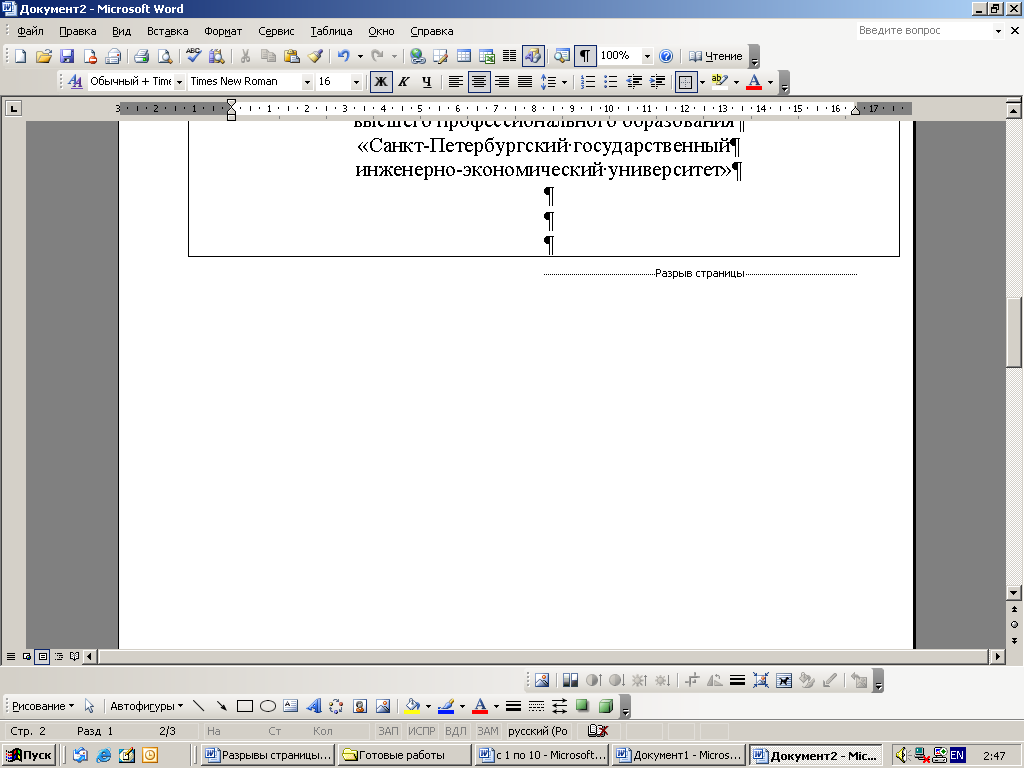
Task: Switch to Готовые работы folder in taskbar
Action: (404, 755)
